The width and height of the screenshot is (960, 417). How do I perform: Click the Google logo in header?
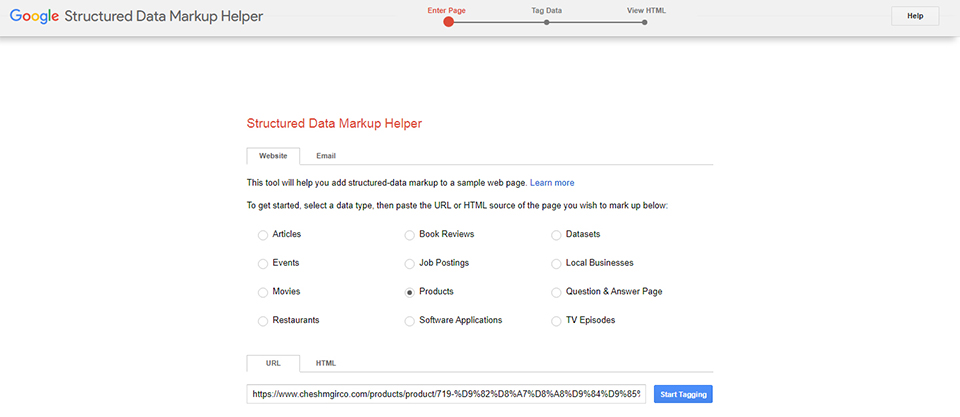34,17
